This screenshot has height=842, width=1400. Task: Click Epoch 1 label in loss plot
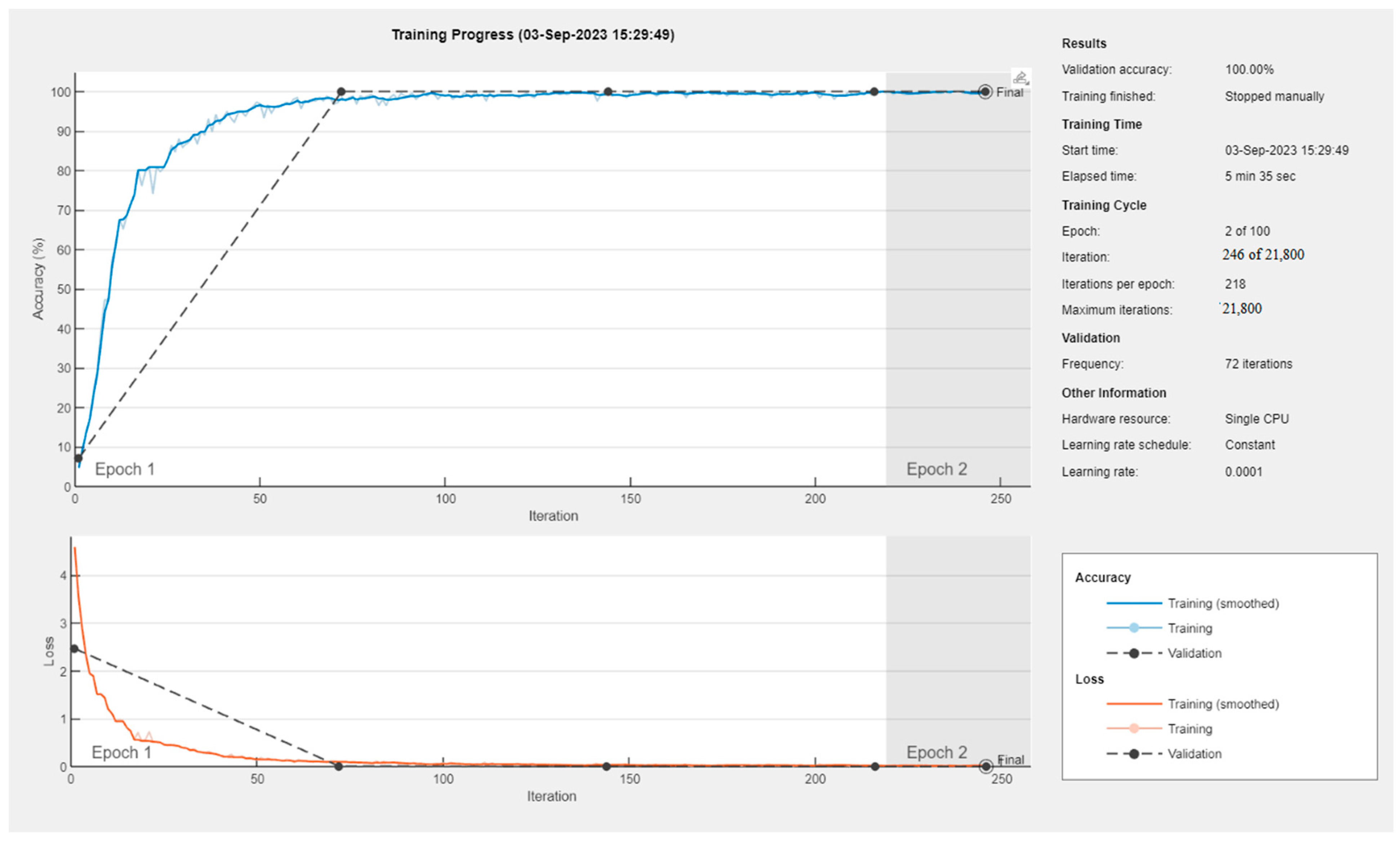[121, 752]
